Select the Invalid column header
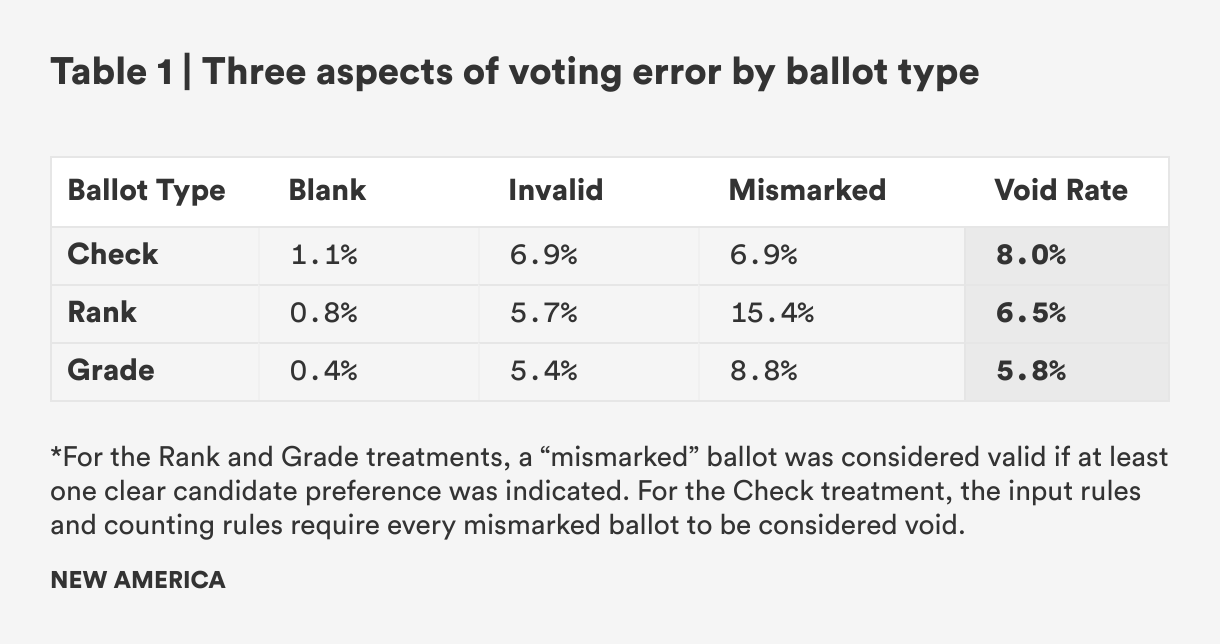The height and width of the screenshot is (644, 1220). click(555, 190)
